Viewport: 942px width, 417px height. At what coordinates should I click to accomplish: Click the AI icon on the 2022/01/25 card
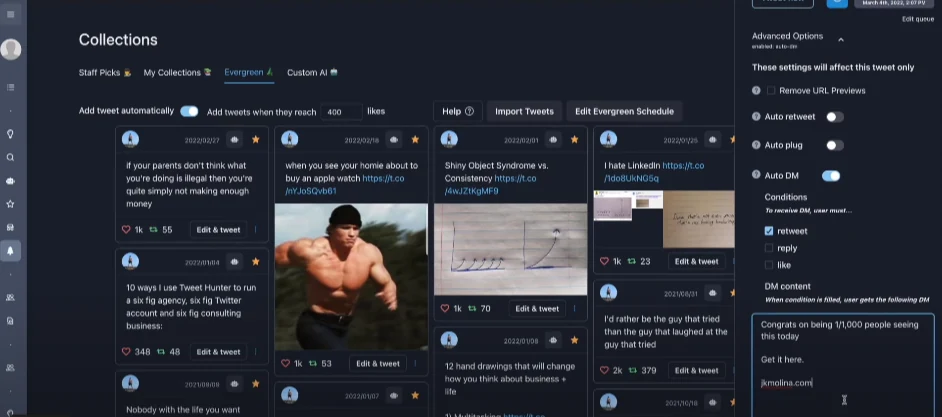tap(713, 139)
